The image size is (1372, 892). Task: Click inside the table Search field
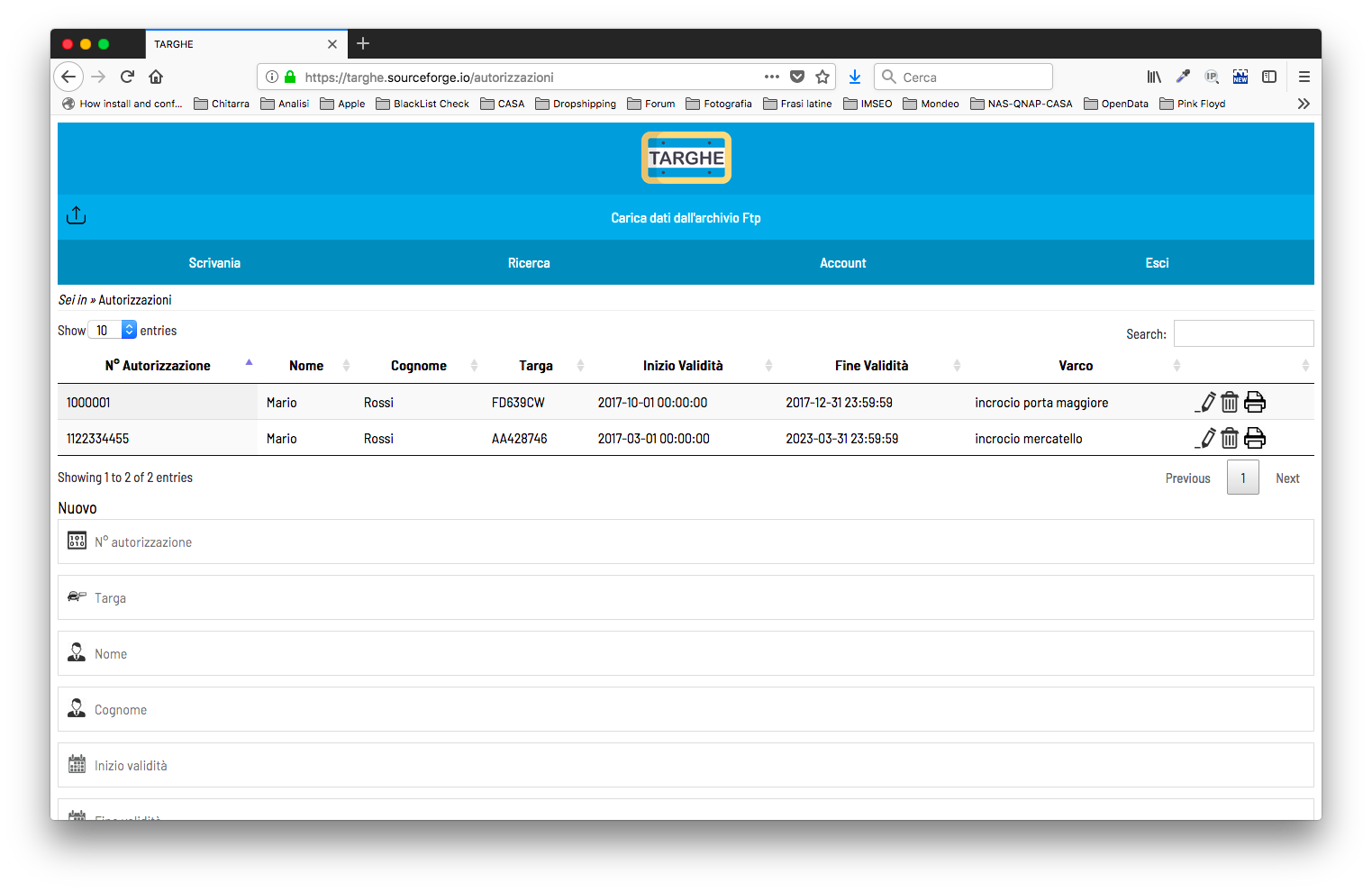(1243, 333)
